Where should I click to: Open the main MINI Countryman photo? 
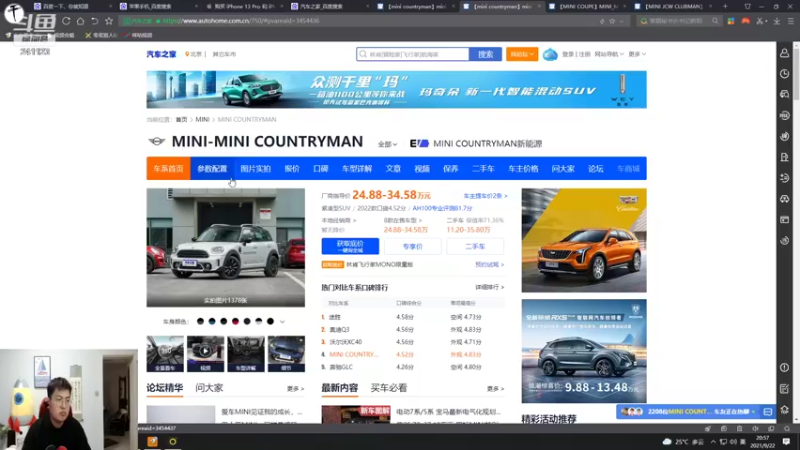point(226,247)
